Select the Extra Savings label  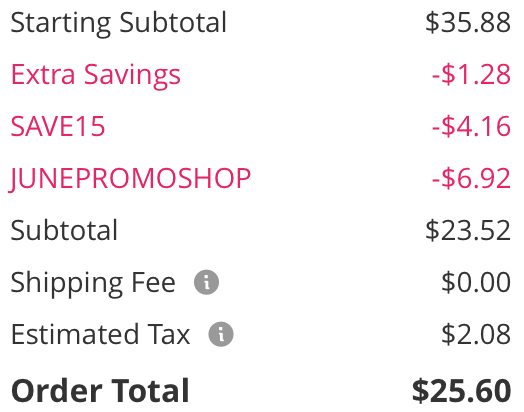click(x=96, y=75)
